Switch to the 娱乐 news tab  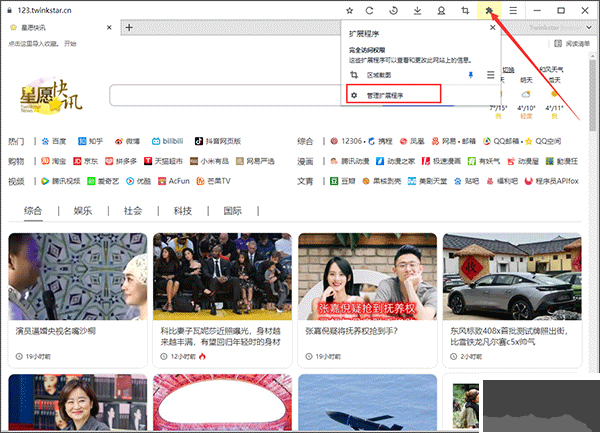[x=82, y=211]
